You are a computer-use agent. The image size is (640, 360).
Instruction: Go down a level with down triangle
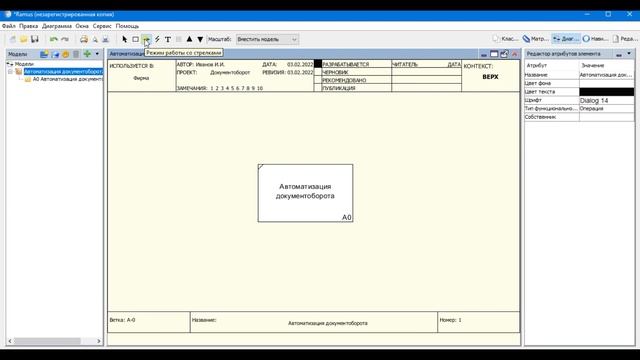(x=200, y=39)
